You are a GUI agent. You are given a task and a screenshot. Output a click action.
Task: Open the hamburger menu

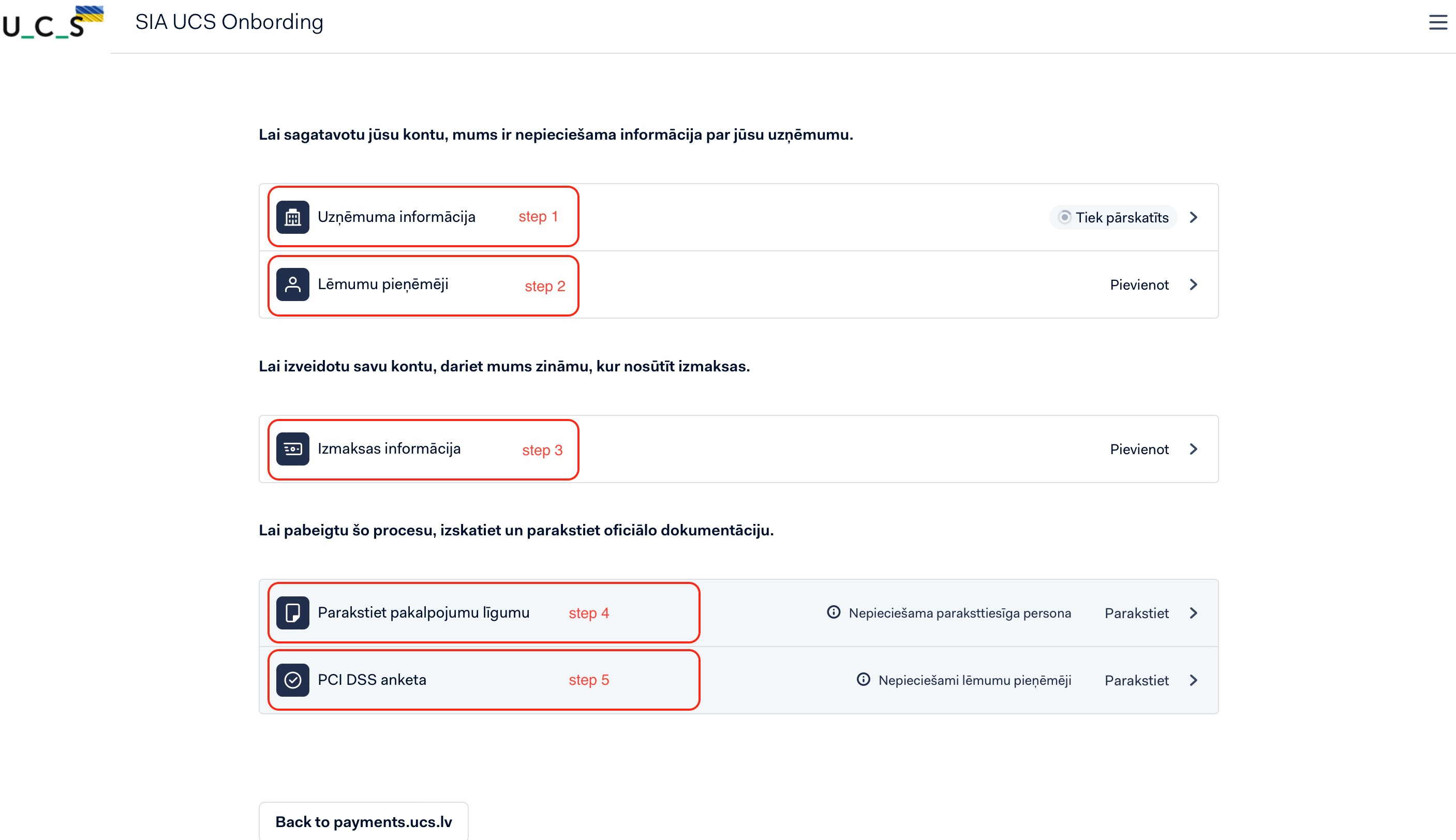click(x=1437, y=23)
